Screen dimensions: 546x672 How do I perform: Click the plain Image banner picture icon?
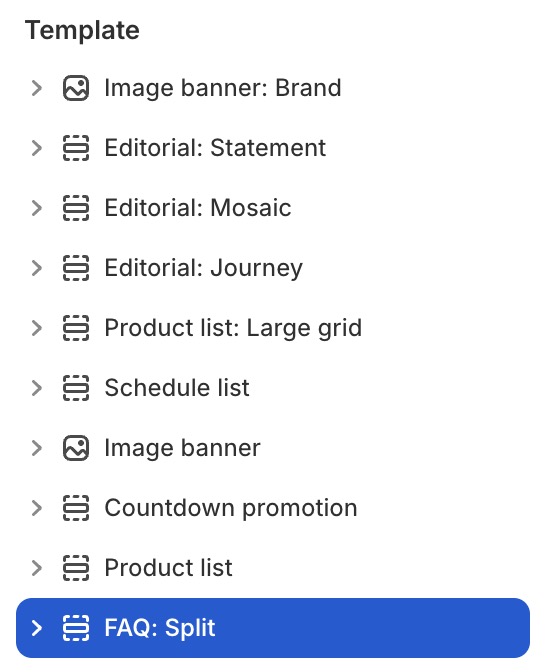[76, 448]
